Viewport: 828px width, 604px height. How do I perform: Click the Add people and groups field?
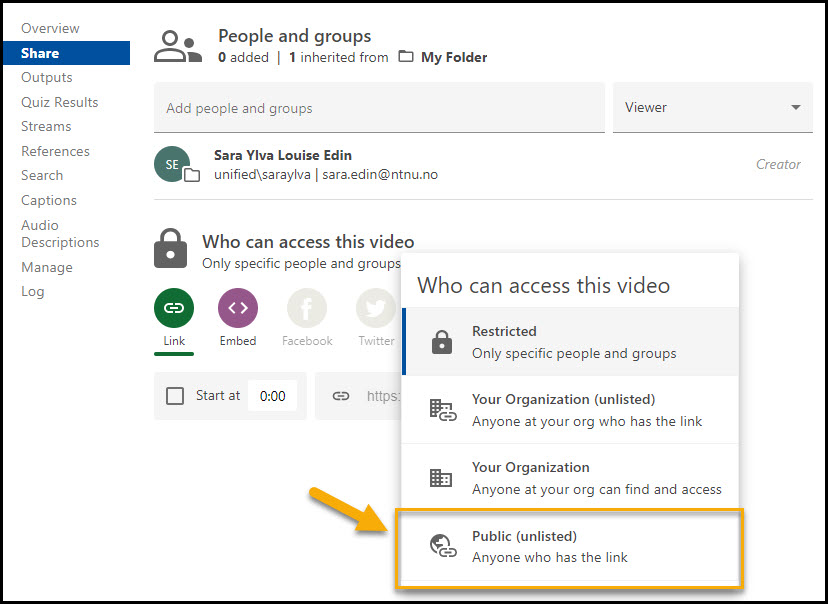(x=379, y=108)
